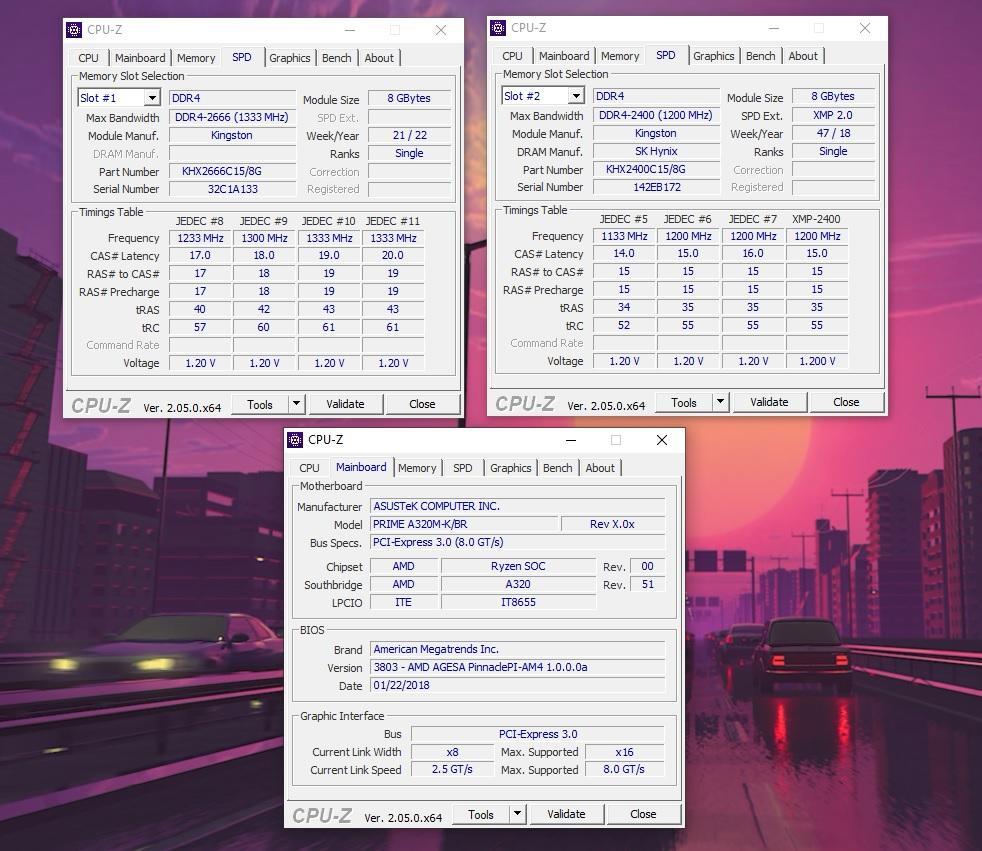Select SPD tab in Slot #1 window
This screenshot has width=982, height=851.
(x=242, y=57)
